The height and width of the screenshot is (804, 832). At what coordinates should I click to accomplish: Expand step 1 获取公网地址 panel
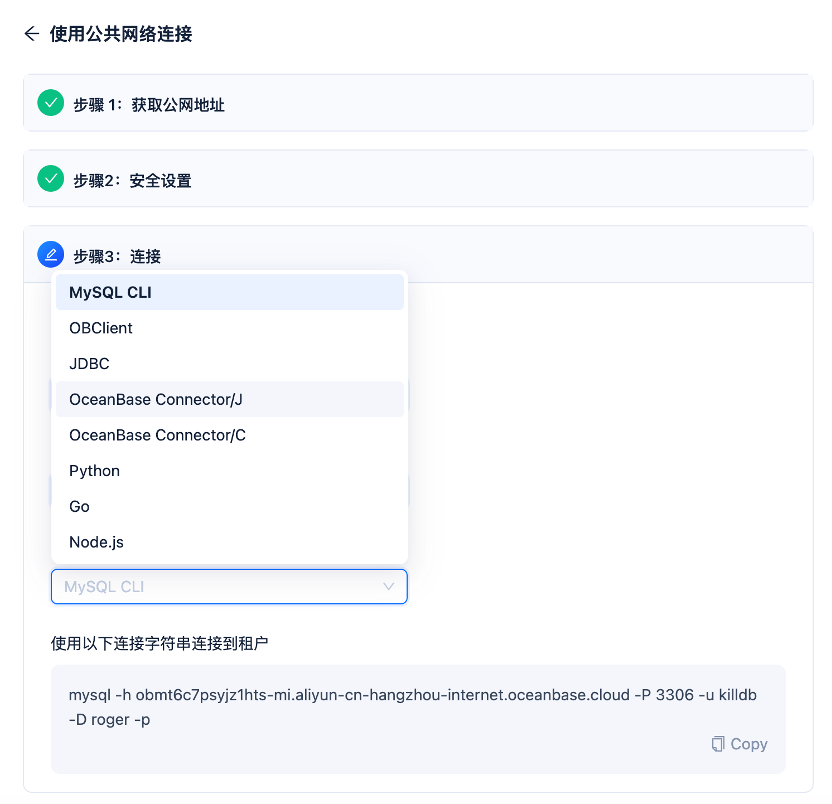149,104
